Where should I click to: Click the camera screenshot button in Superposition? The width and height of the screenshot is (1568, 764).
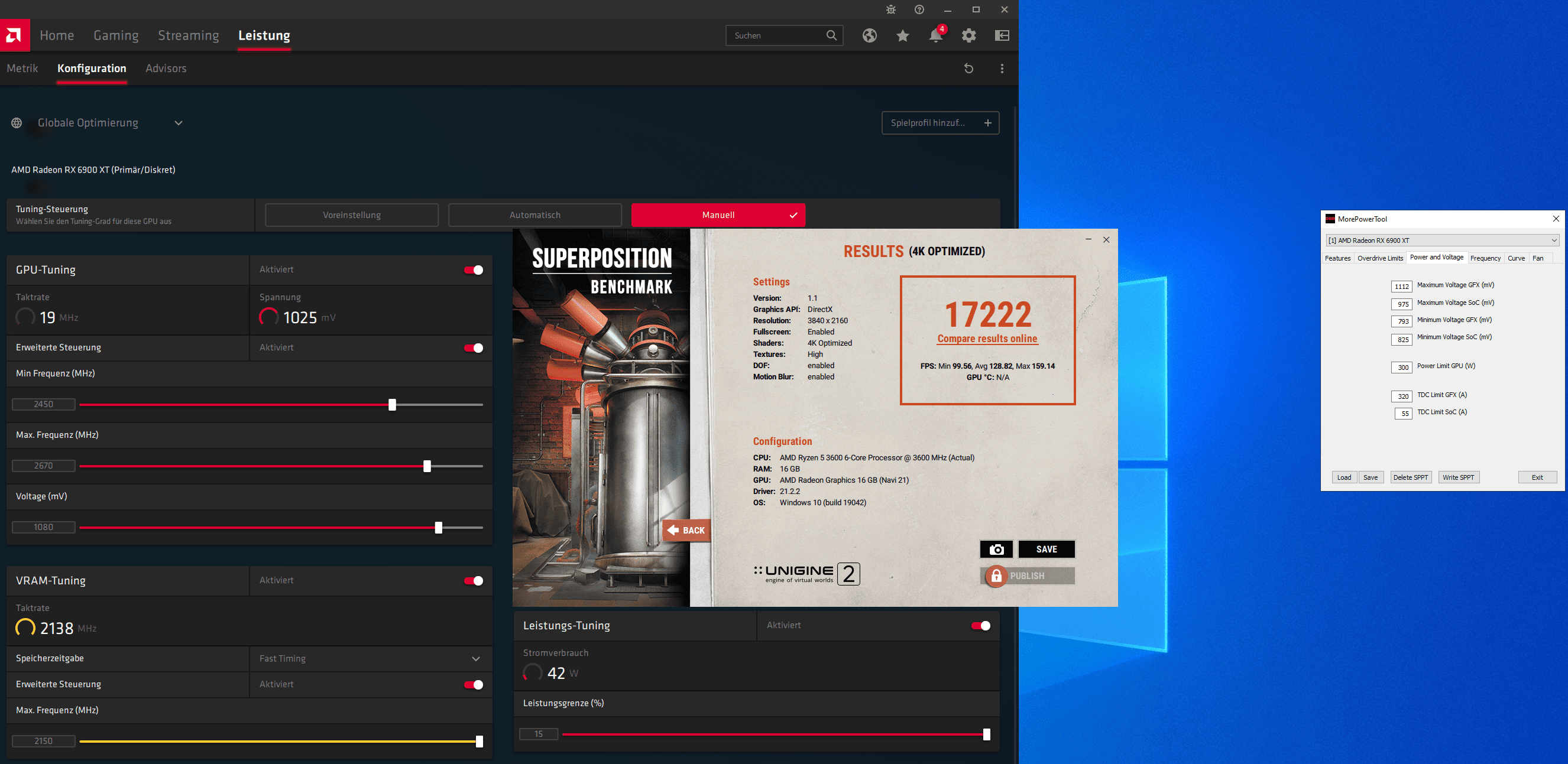[x=996, y=550]
